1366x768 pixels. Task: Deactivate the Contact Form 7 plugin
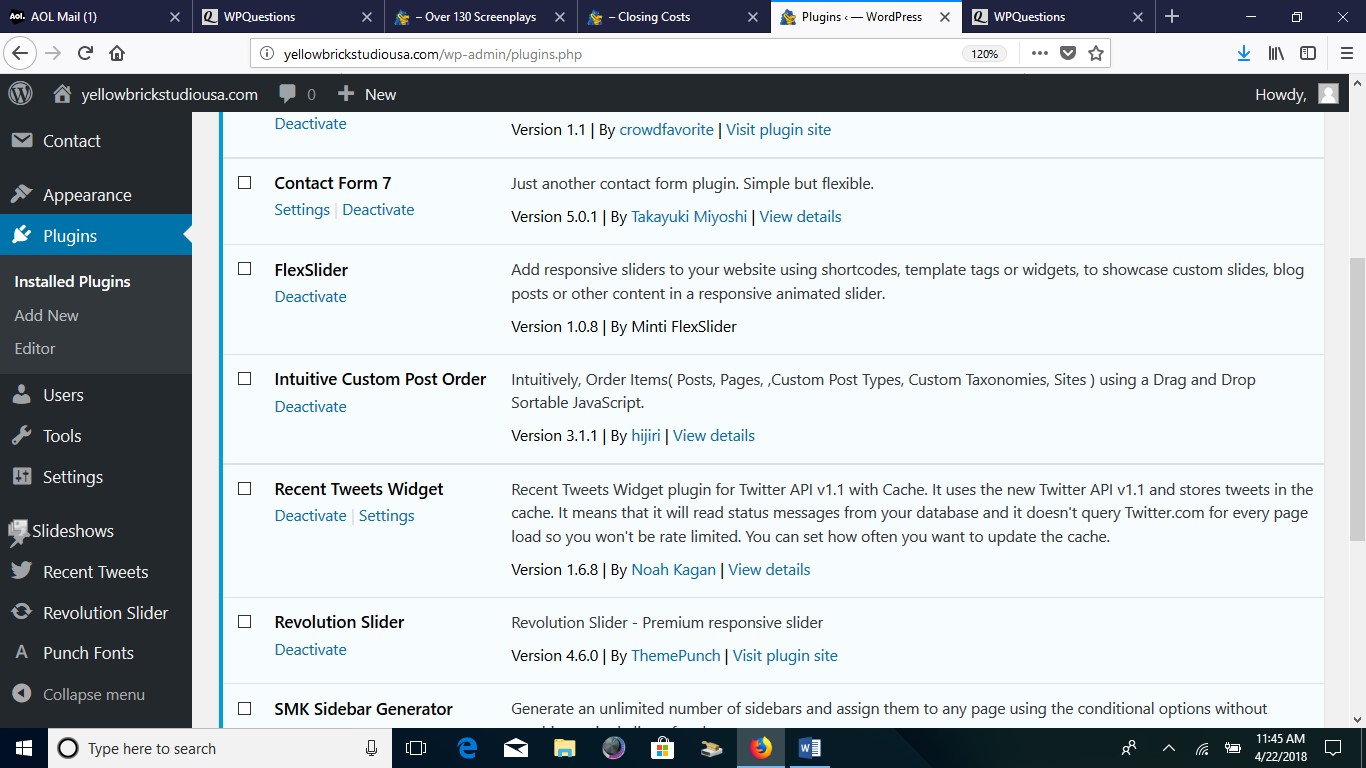(378, 210)
